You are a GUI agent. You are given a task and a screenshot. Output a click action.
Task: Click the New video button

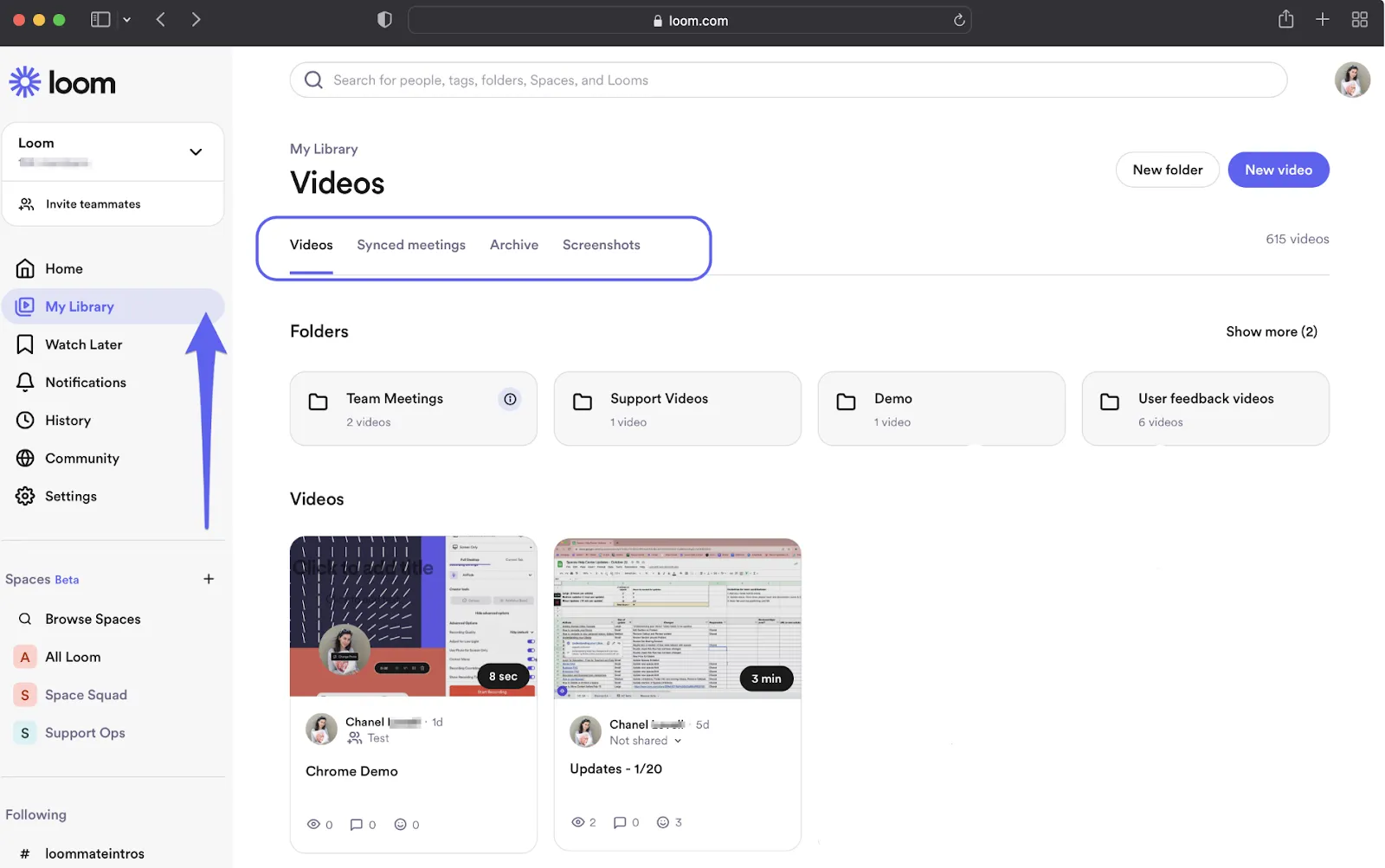tap(1279, 170)
